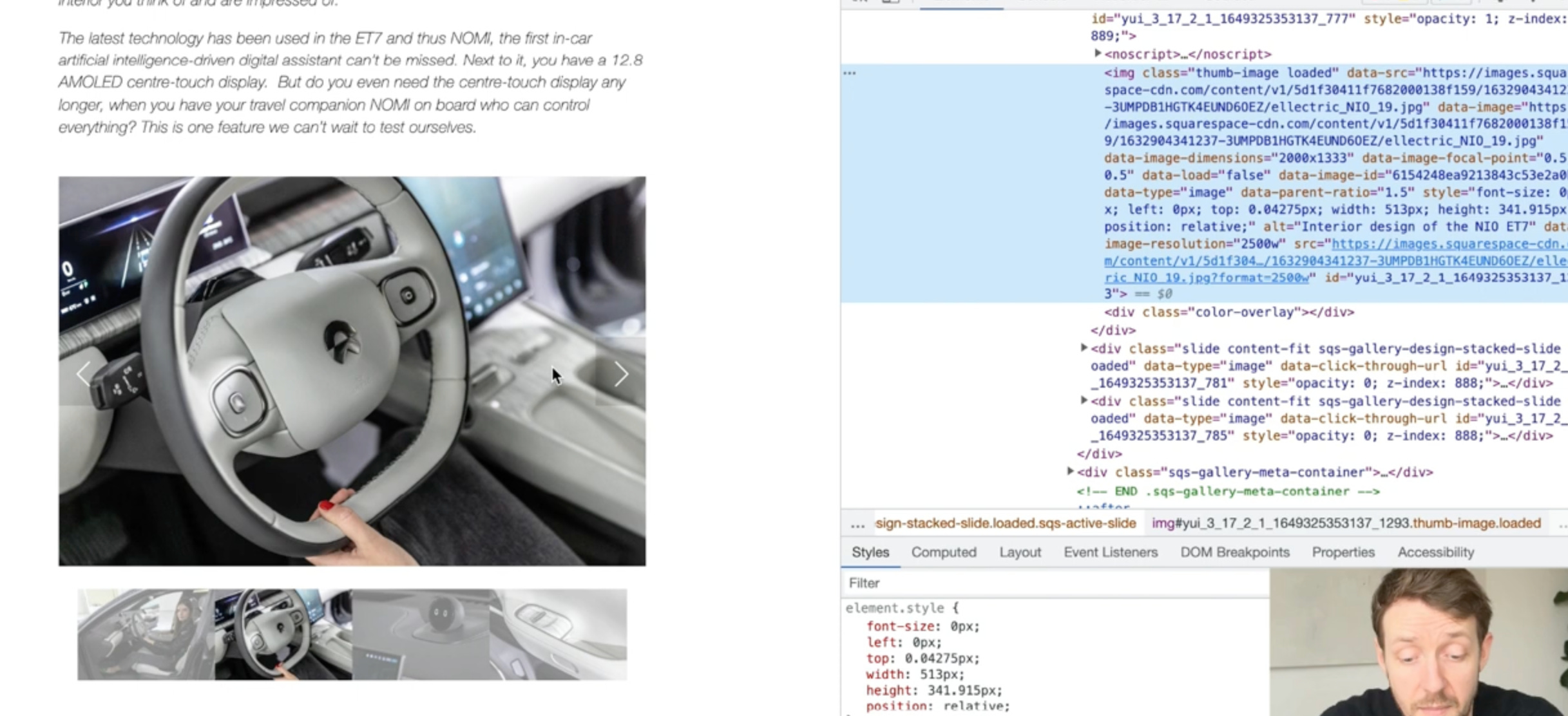Open the Layout tab
Image resolution: width=1568 pixels, height=716 pixels.
pos(1020,552)
